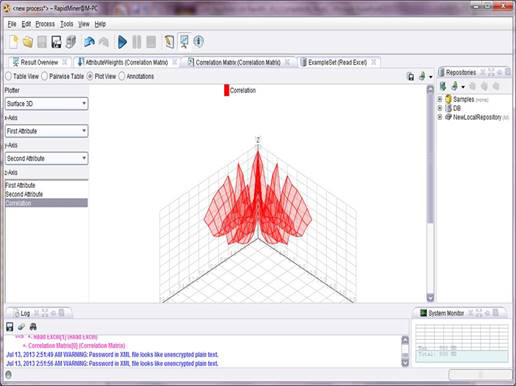This screenshot has height=386, width=516.
Task: Expand the Samples repository node
Action: [440, 99]
